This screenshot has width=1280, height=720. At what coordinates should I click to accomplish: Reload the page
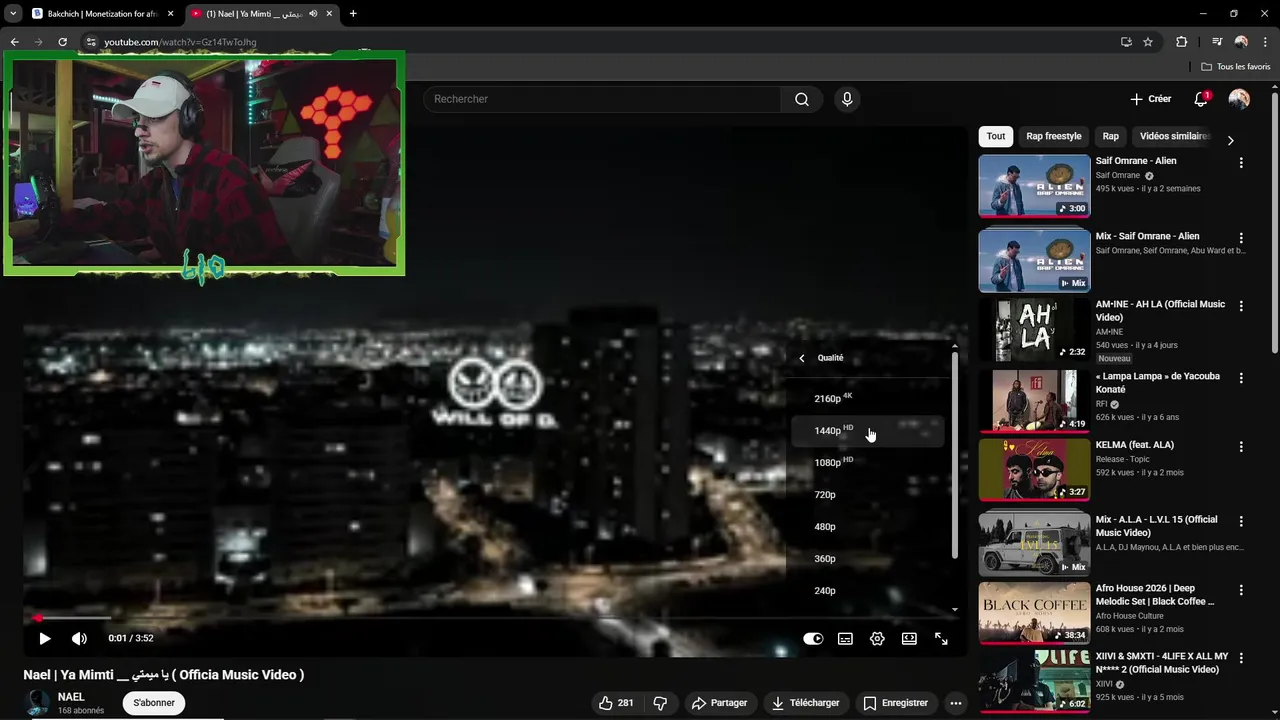tap(62, 42)
